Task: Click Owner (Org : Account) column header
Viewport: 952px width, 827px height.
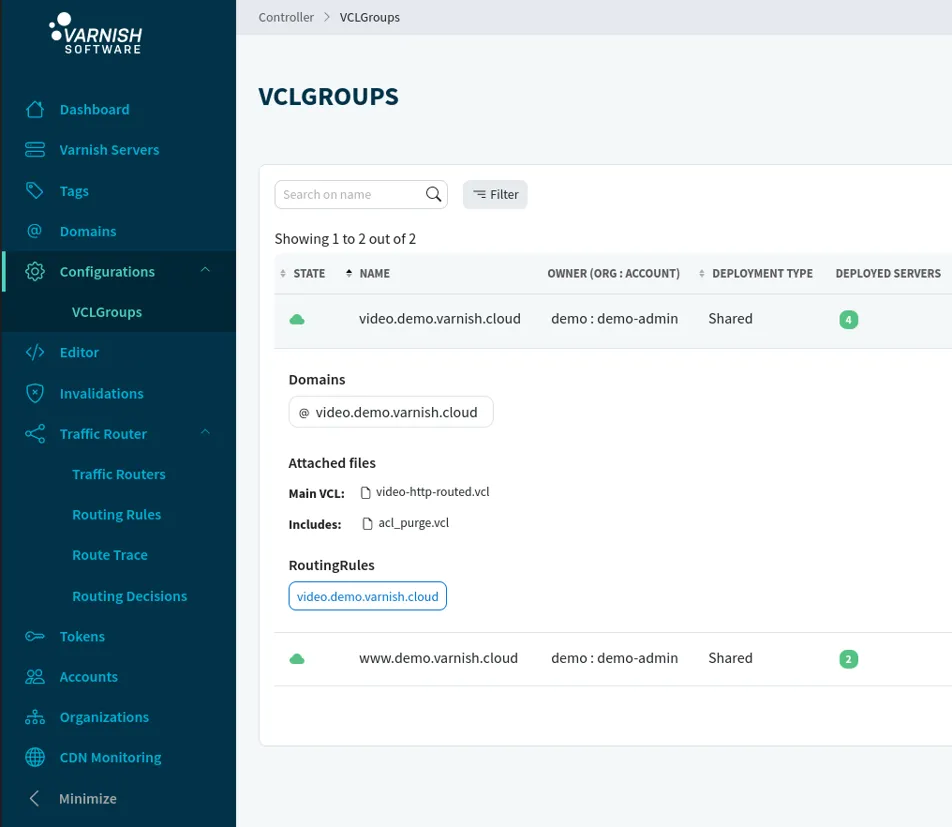Action: coord(613,273)
